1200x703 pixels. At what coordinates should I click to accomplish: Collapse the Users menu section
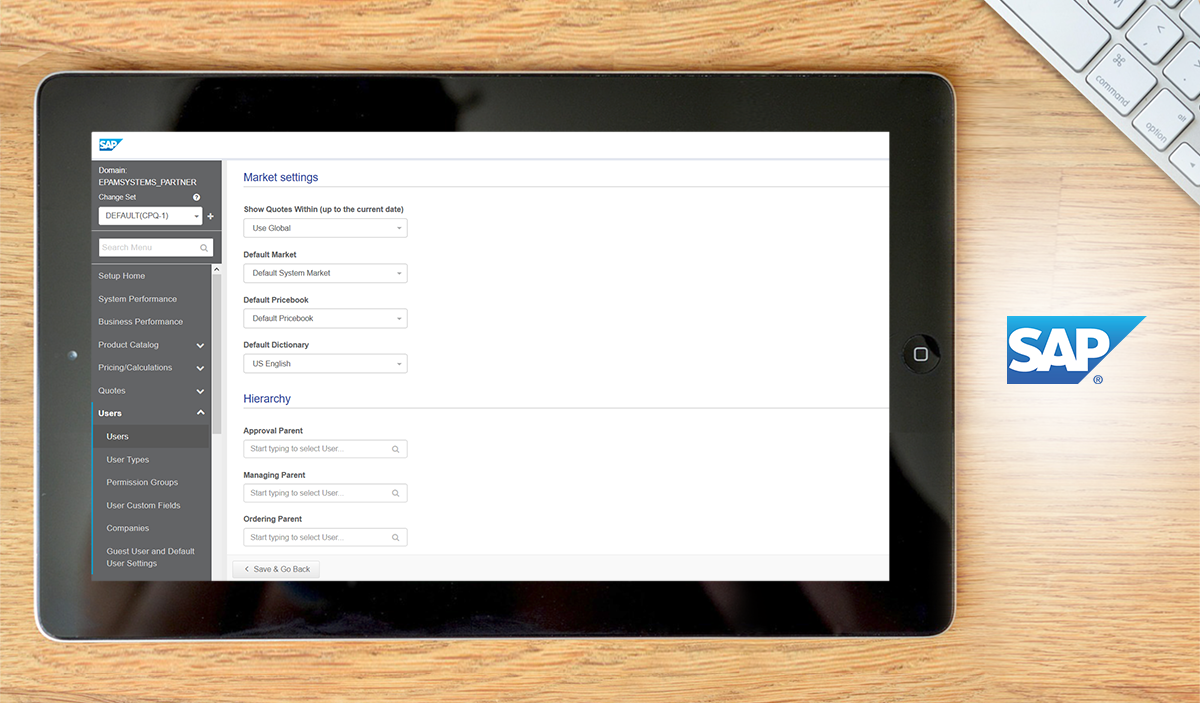coord(200,413)
